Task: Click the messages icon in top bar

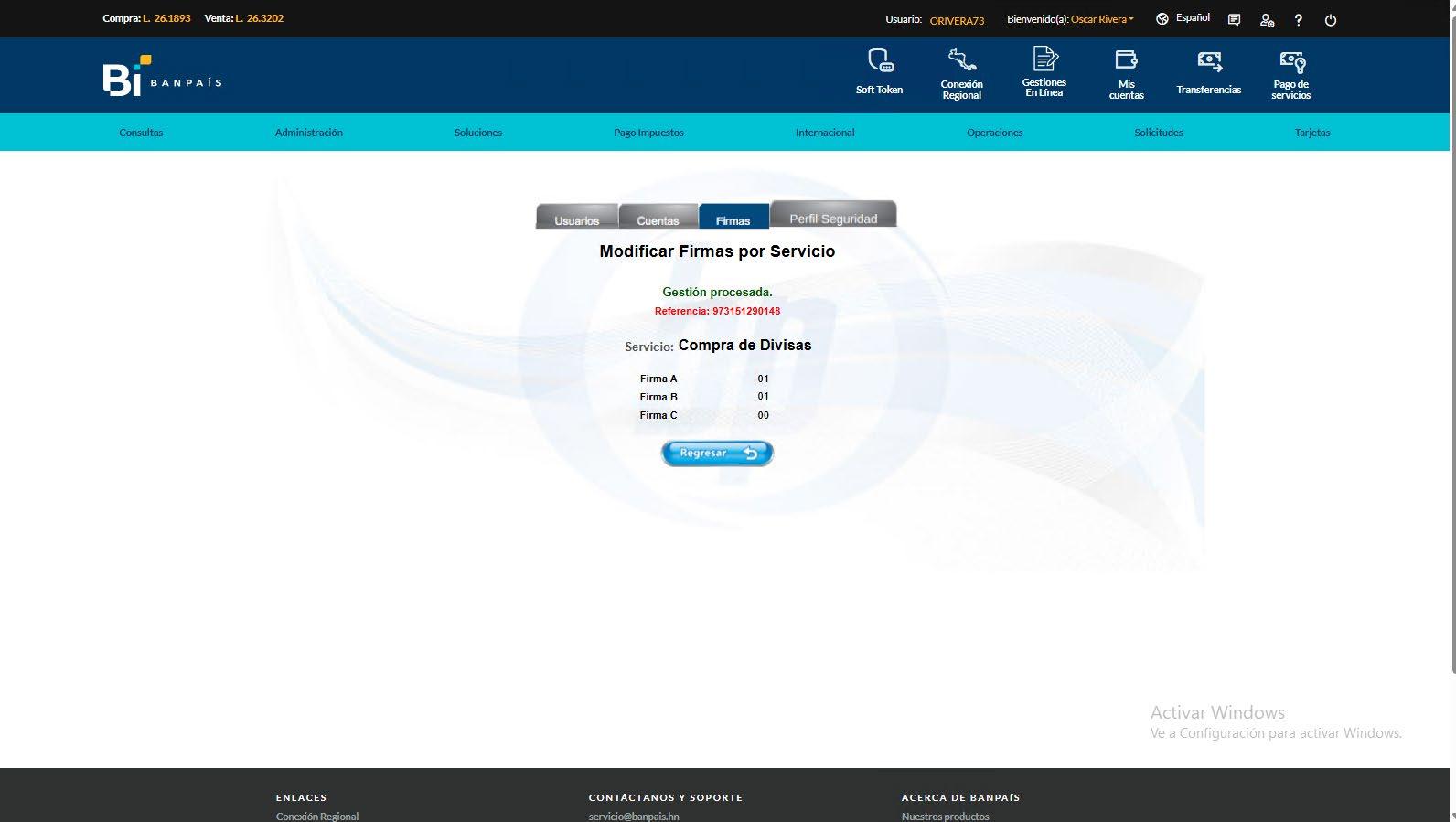Action: (1234, 19)
